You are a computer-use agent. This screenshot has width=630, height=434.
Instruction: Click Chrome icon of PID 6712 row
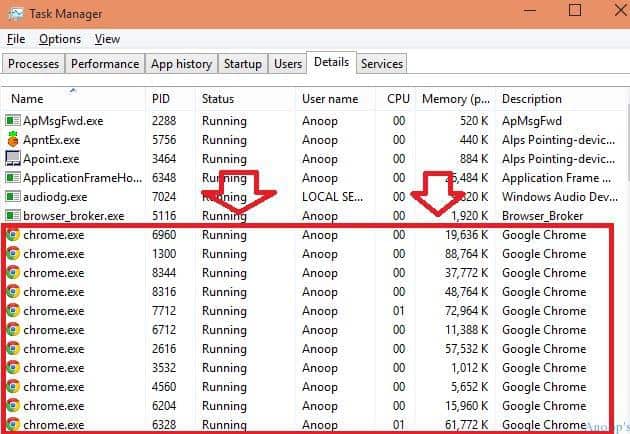[13, 330]
